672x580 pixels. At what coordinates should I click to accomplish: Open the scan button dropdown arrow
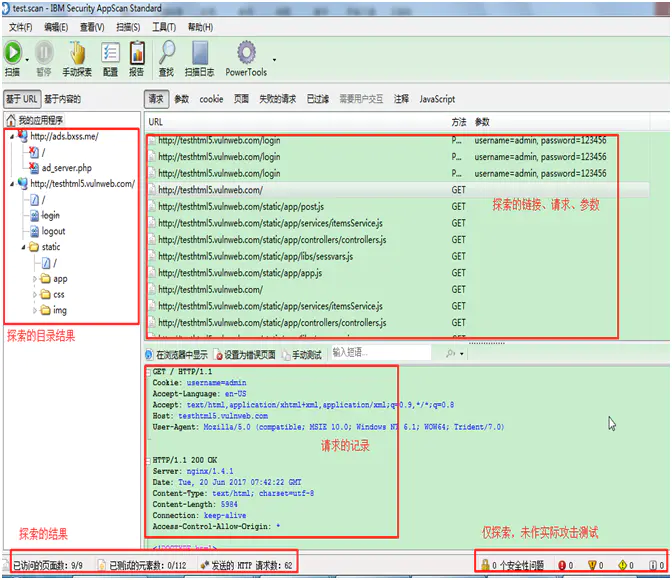click(x=27, y=60)
